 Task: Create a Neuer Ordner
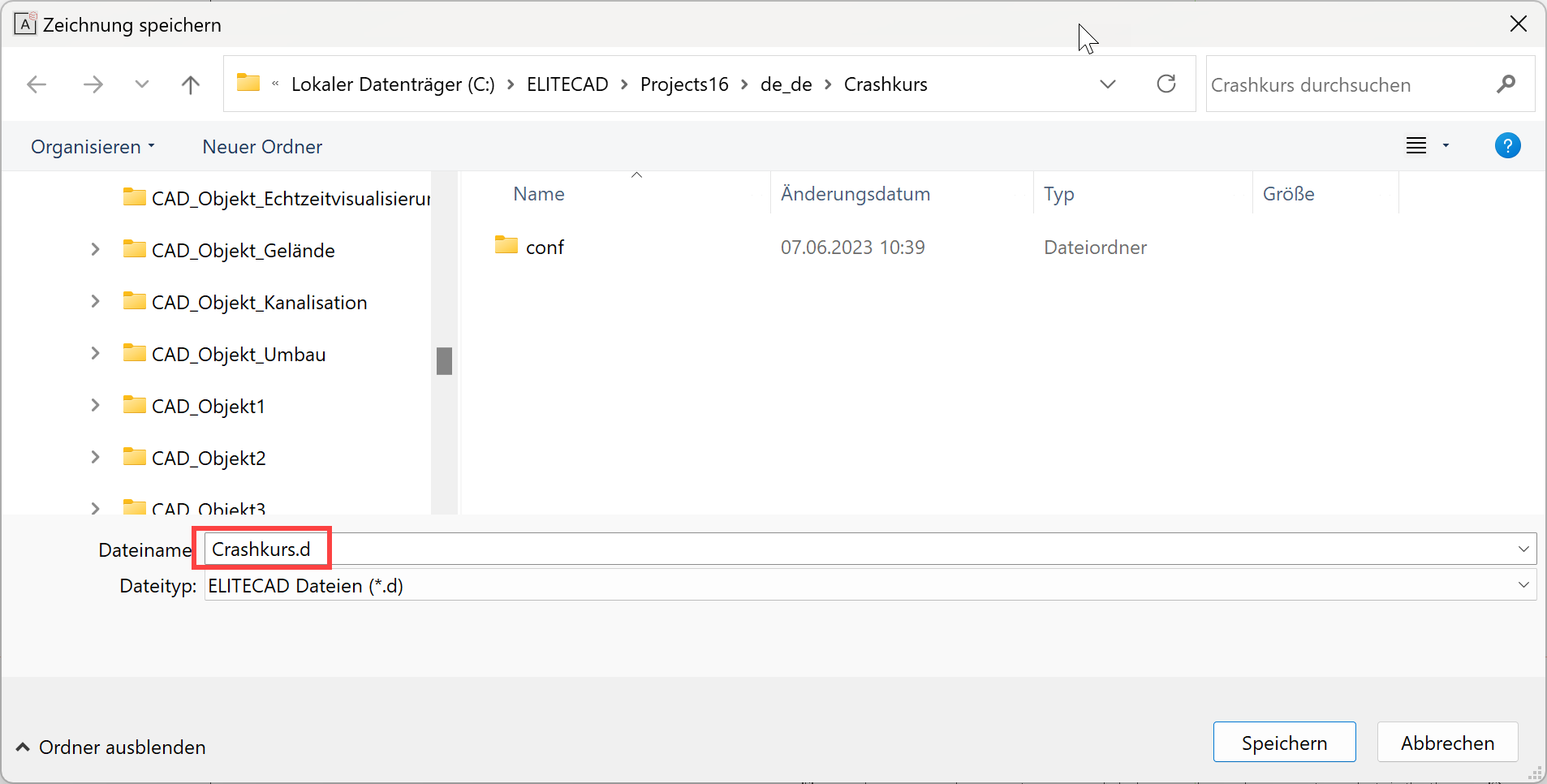point(262,147)
